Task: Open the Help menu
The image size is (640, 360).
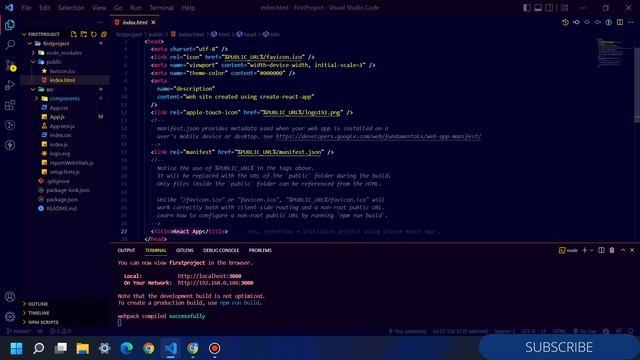Action: [x=188, y=8]
